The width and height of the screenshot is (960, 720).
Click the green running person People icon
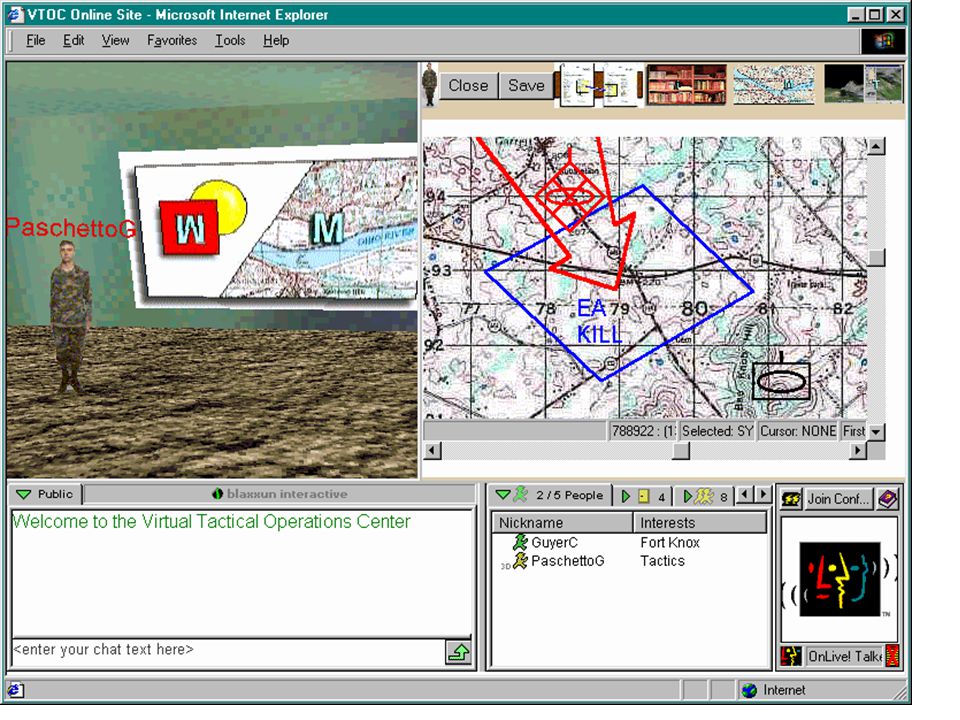pos(520,494)
